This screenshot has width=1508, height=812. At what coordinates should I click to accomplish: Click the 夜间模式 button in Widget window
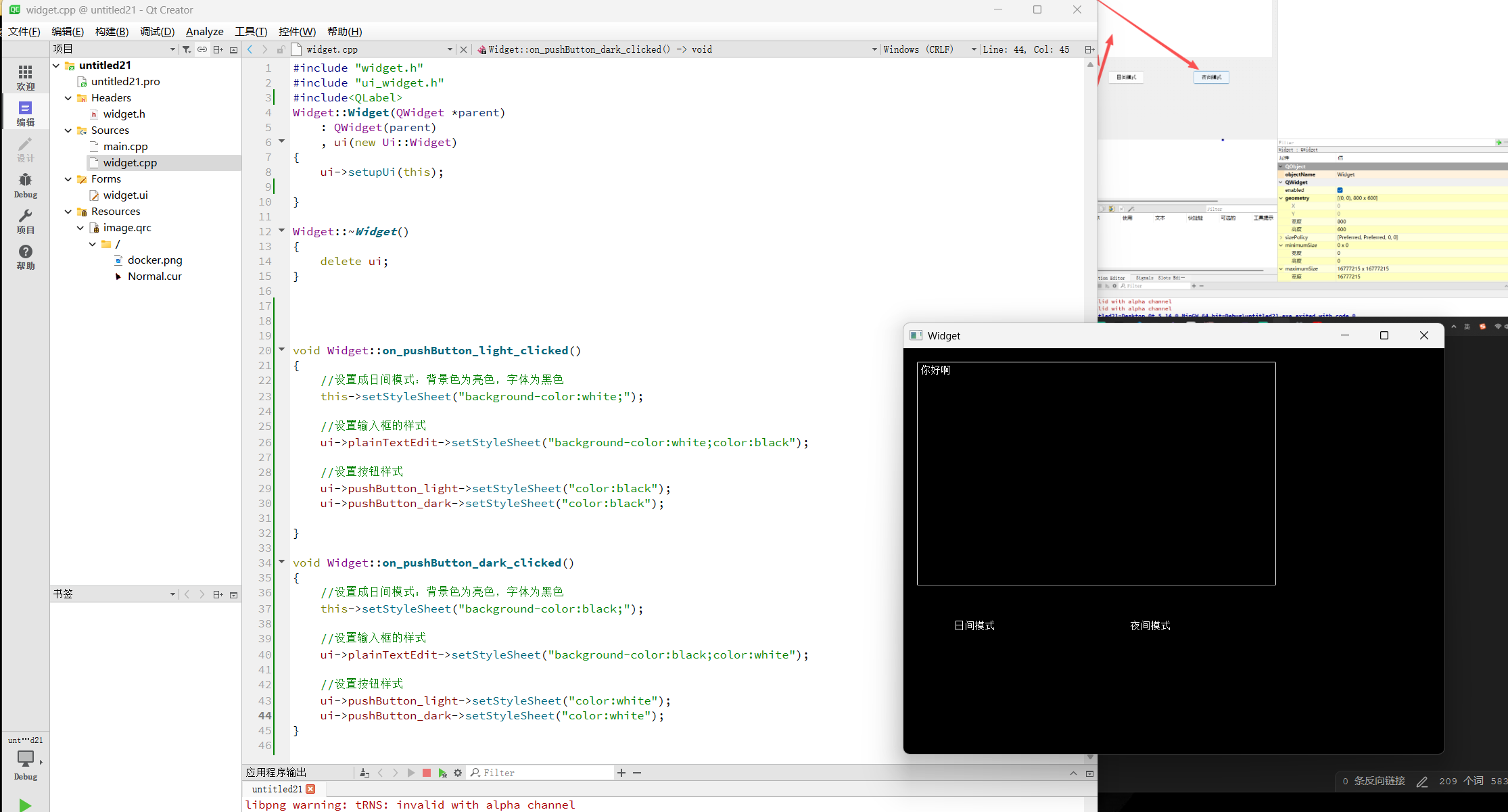click(1150, 625)
